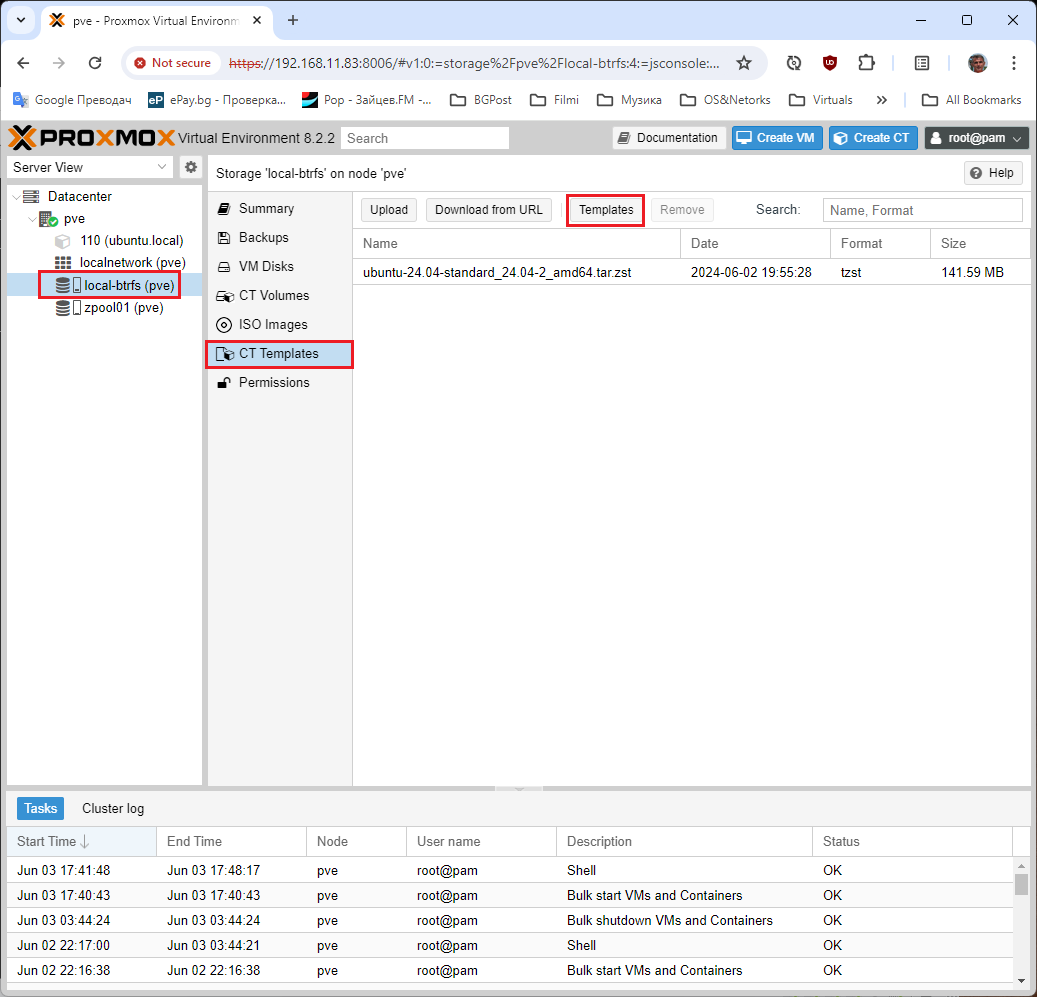Switch to the Tasks tab
The width and height of the screenshot is (1037, 997).
point(40,808)
